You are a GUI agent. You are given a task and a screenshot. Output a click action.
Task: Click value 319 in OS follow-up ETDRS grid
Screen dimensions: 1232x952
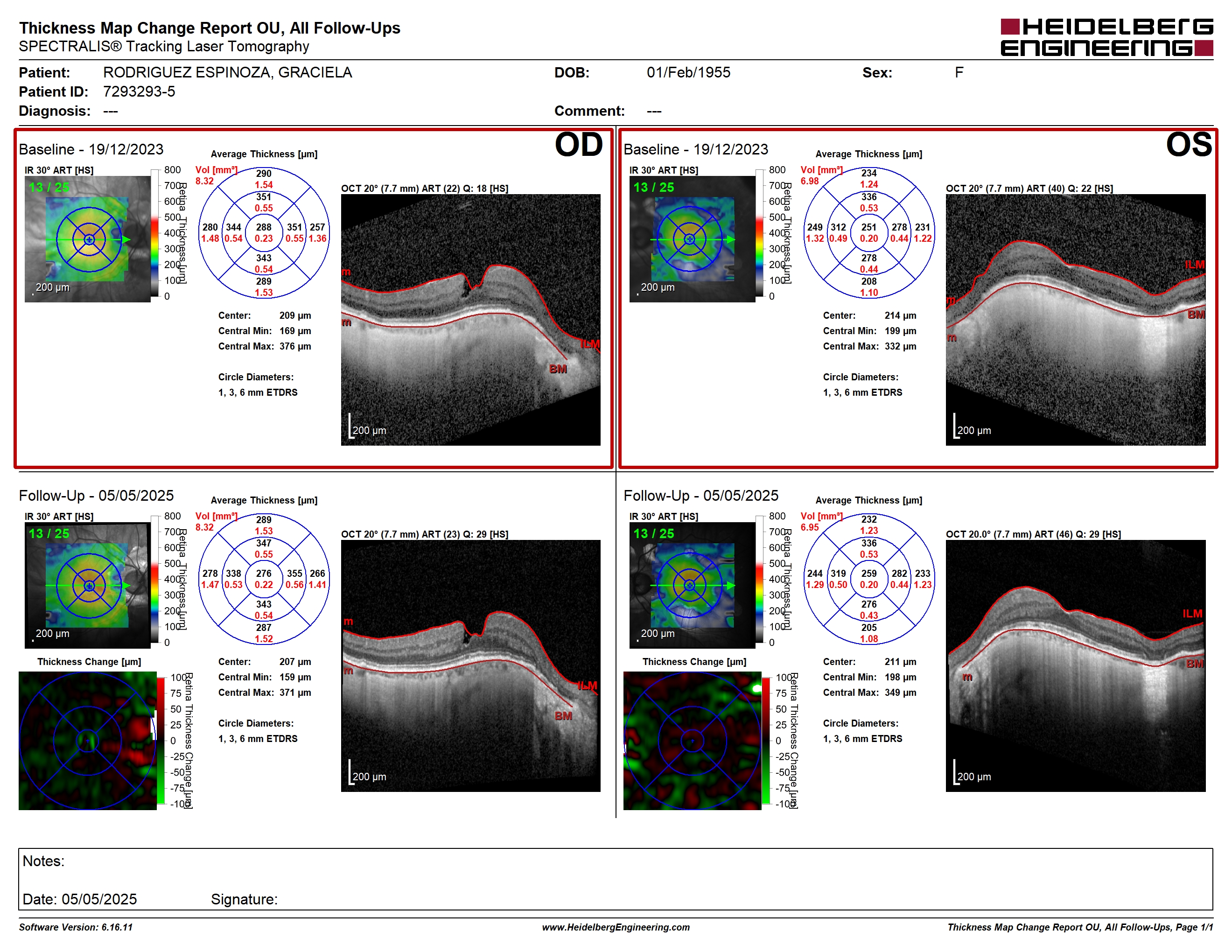(x=838, y=573)
